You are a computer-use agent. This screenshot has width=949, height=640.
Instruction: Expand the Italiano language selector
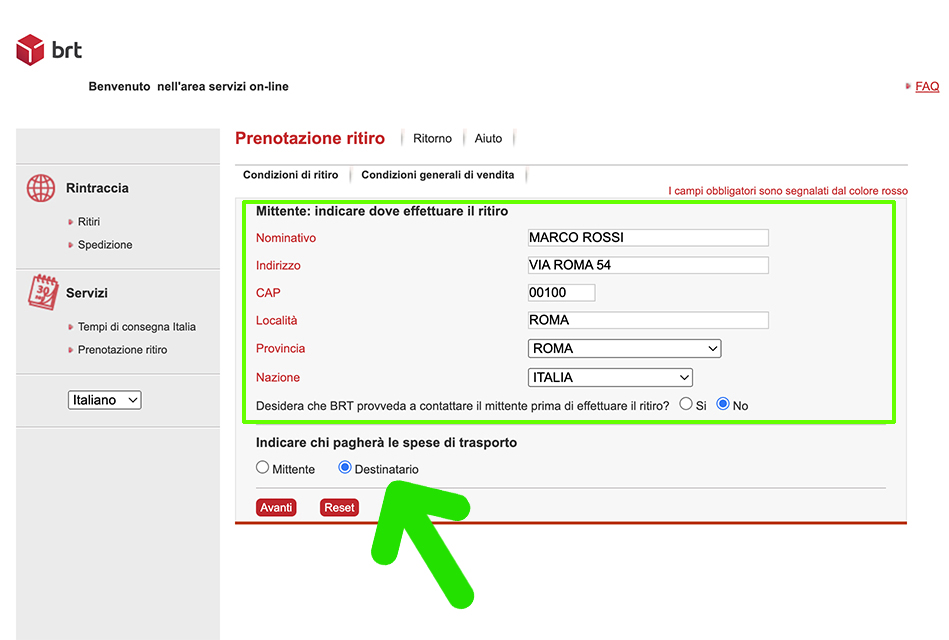pyautogui.click(x=105, y=400)
